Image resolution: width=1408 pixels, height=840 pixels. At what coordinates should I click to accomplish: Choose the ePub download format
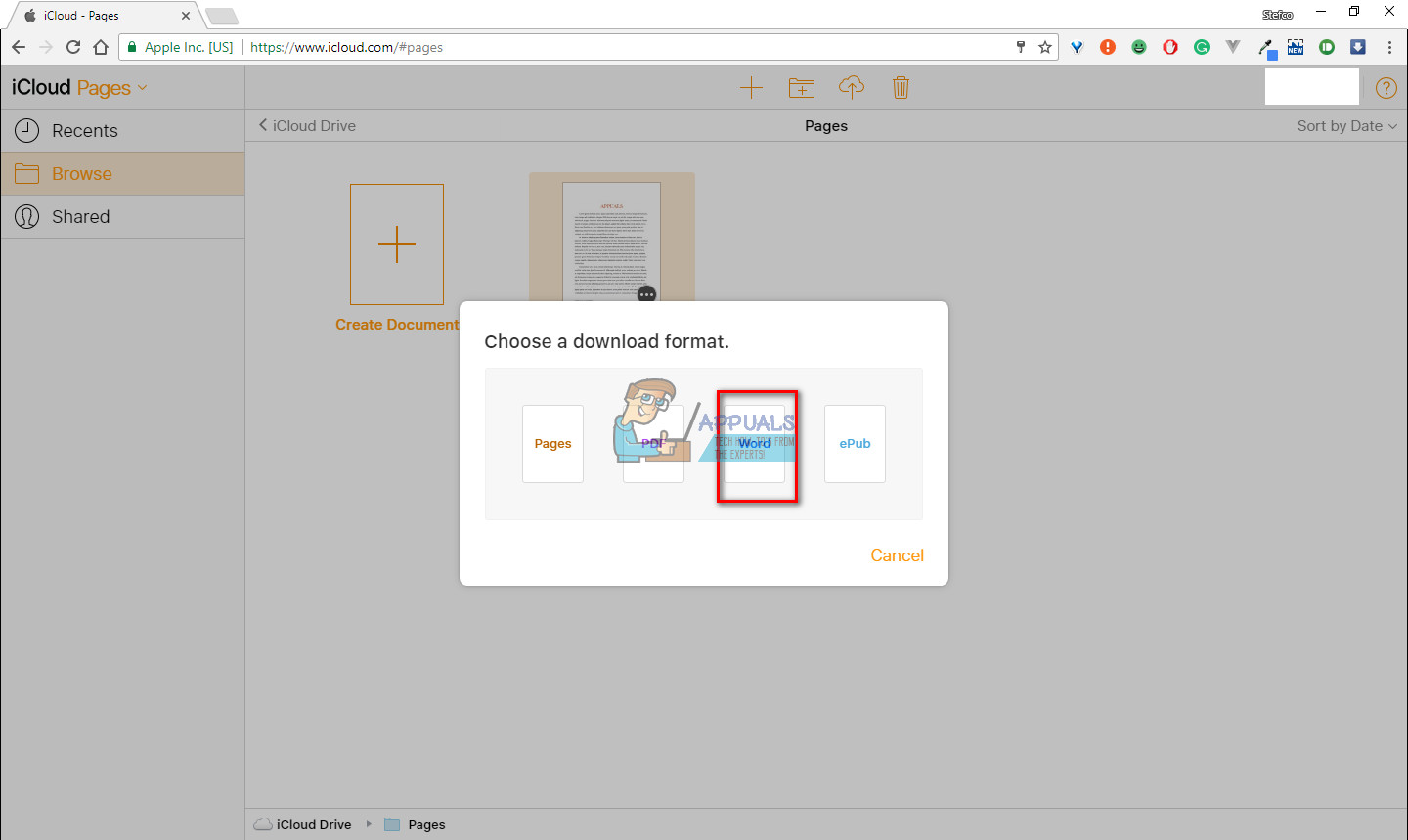[855, 444]
